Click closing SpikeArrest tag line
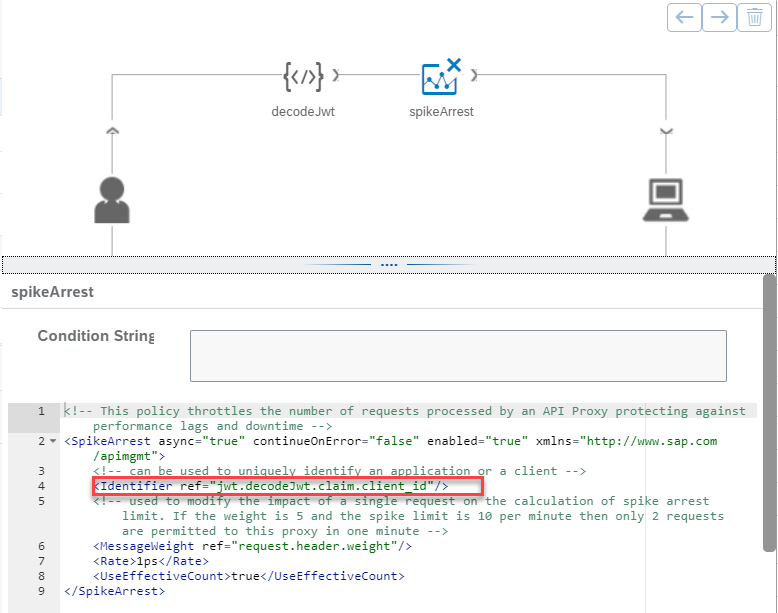Screen dimensions: 778x613 click(115, 591)
